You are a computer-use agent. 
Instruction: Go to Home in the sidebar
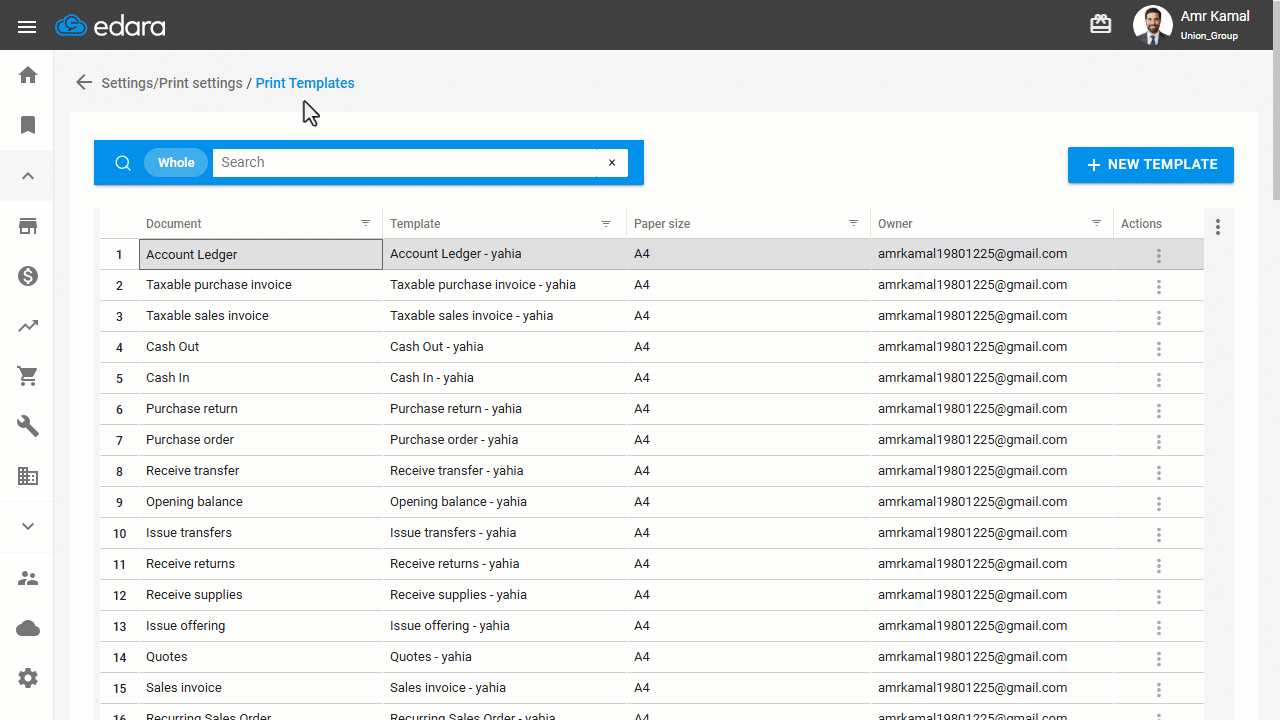pos(28,75)
